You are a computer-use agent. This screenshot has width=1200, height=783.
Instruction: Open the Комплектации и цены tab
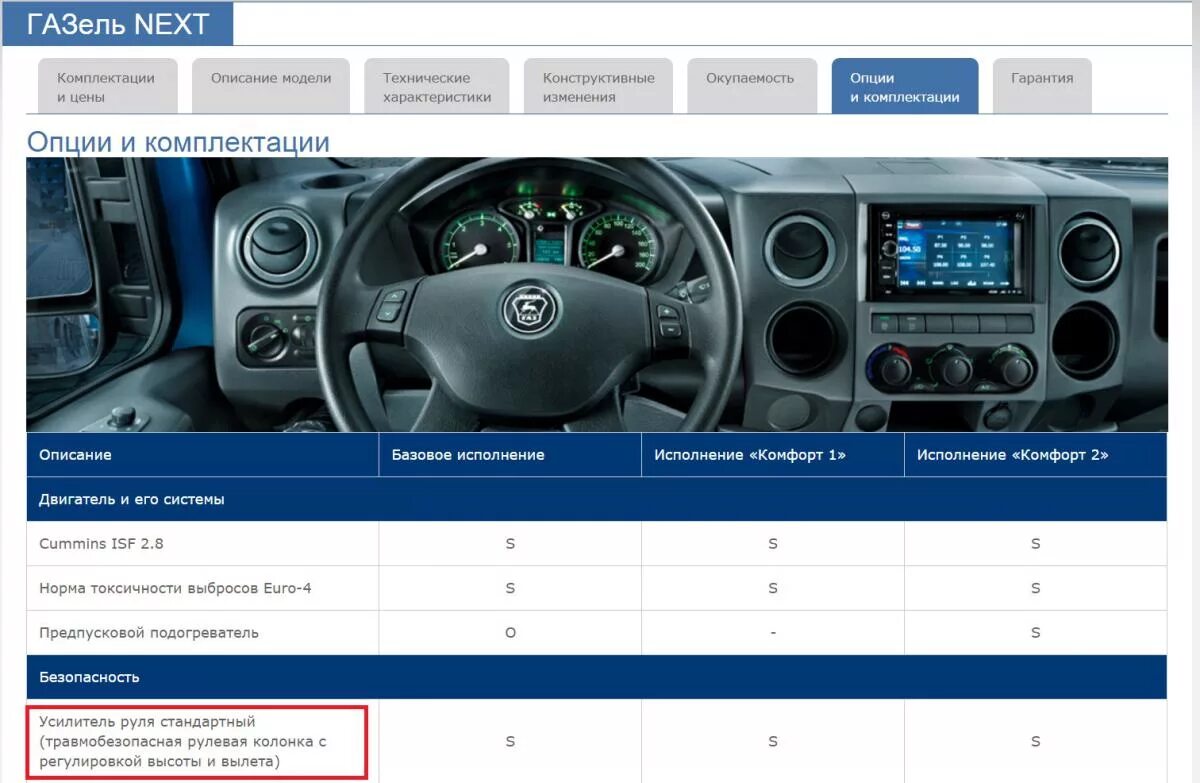[107, 87]
